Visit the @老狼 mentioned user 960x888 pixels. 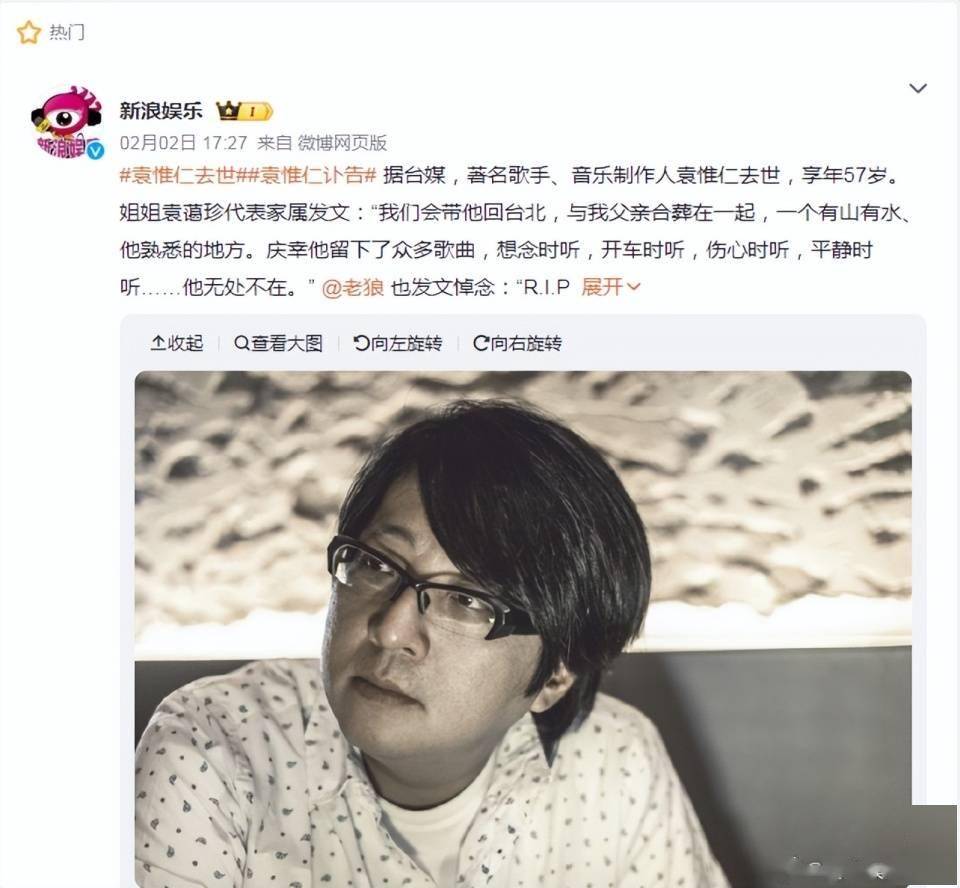click(353, 287)
